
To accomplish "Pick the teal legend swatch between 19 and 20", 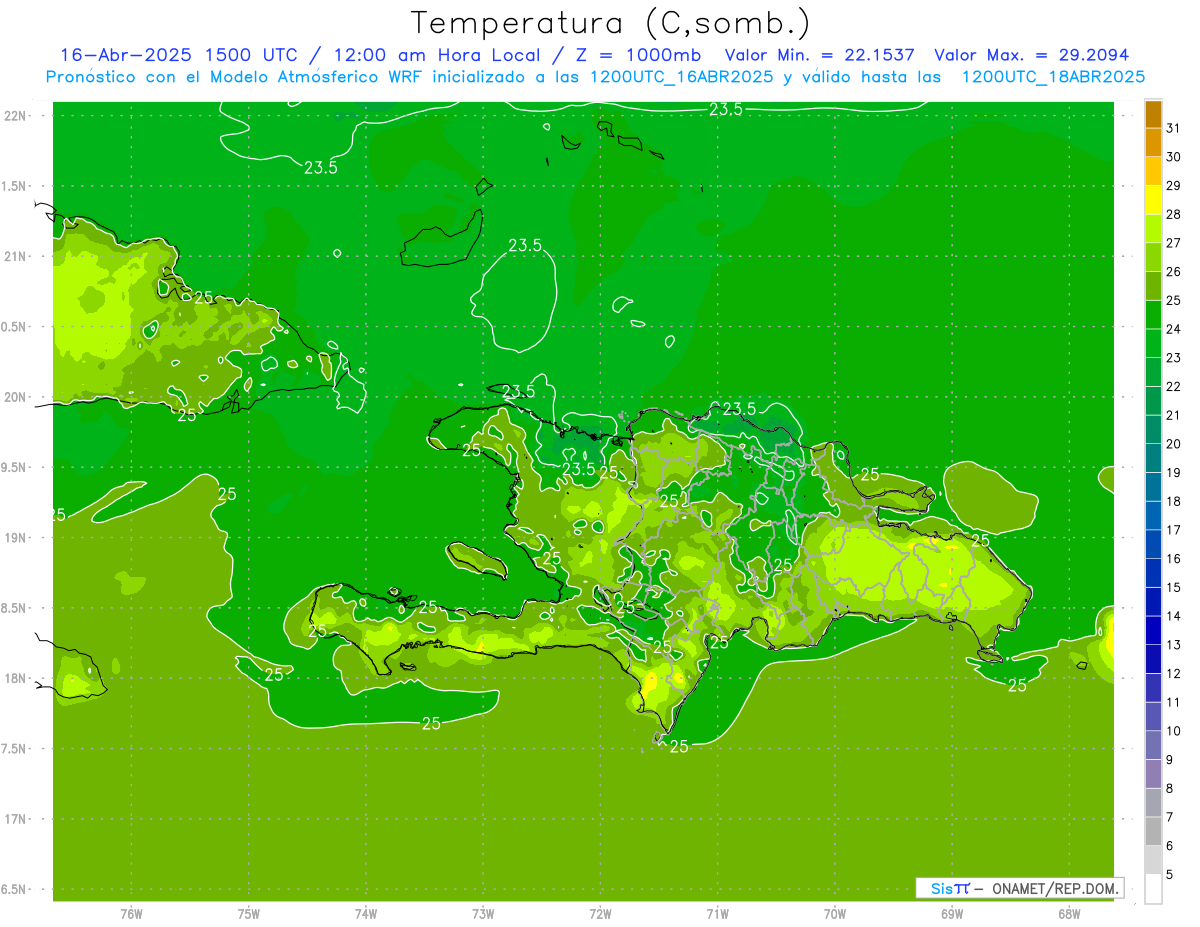I will pyautogui.click(x=1153, y=458).
